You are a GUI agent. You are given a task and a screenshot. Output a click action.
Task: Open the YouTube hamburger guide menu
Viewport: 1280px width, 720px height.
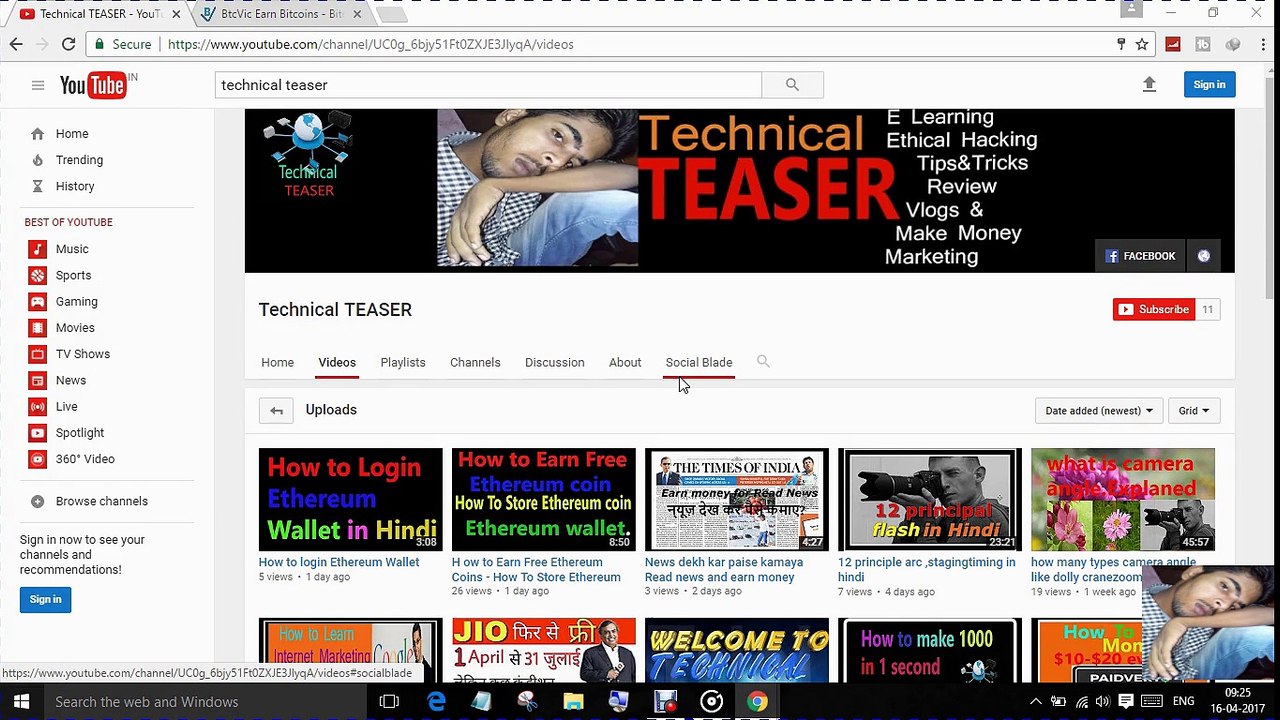(x=38, y=85)
